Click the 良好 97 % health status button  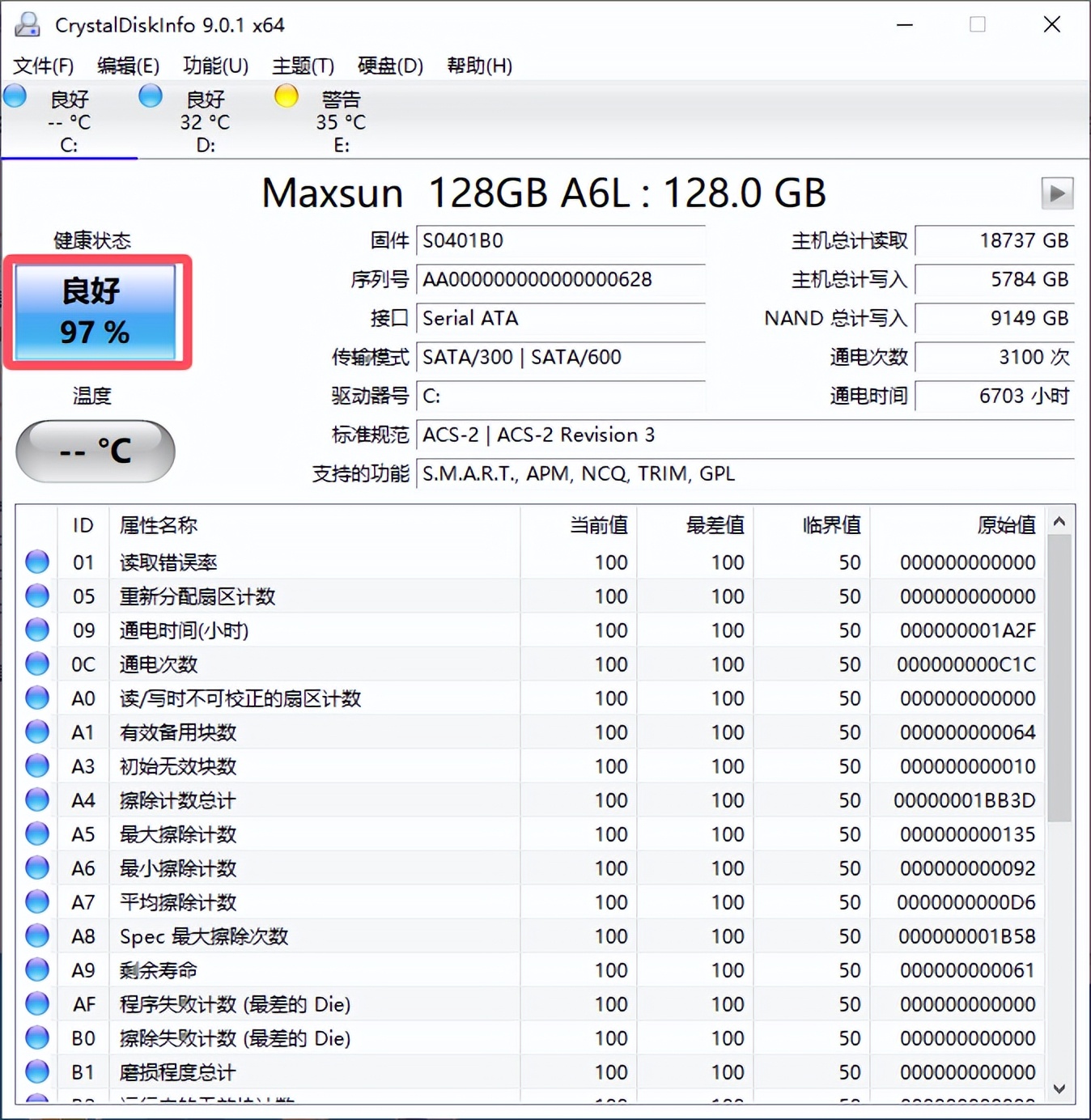96,312
